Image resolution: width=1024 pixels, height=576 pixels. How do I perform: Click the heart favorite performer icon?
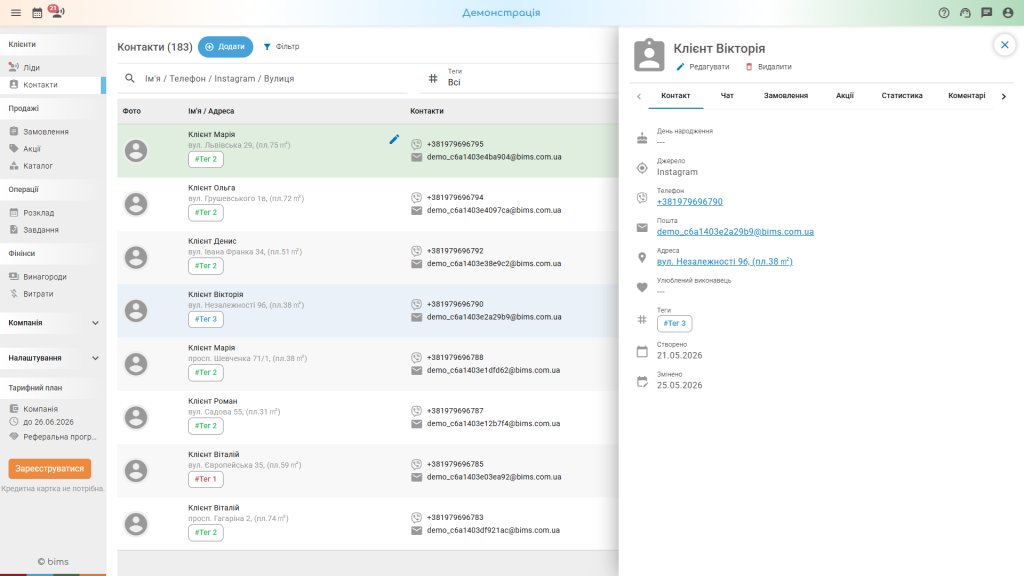pos(642,287)
